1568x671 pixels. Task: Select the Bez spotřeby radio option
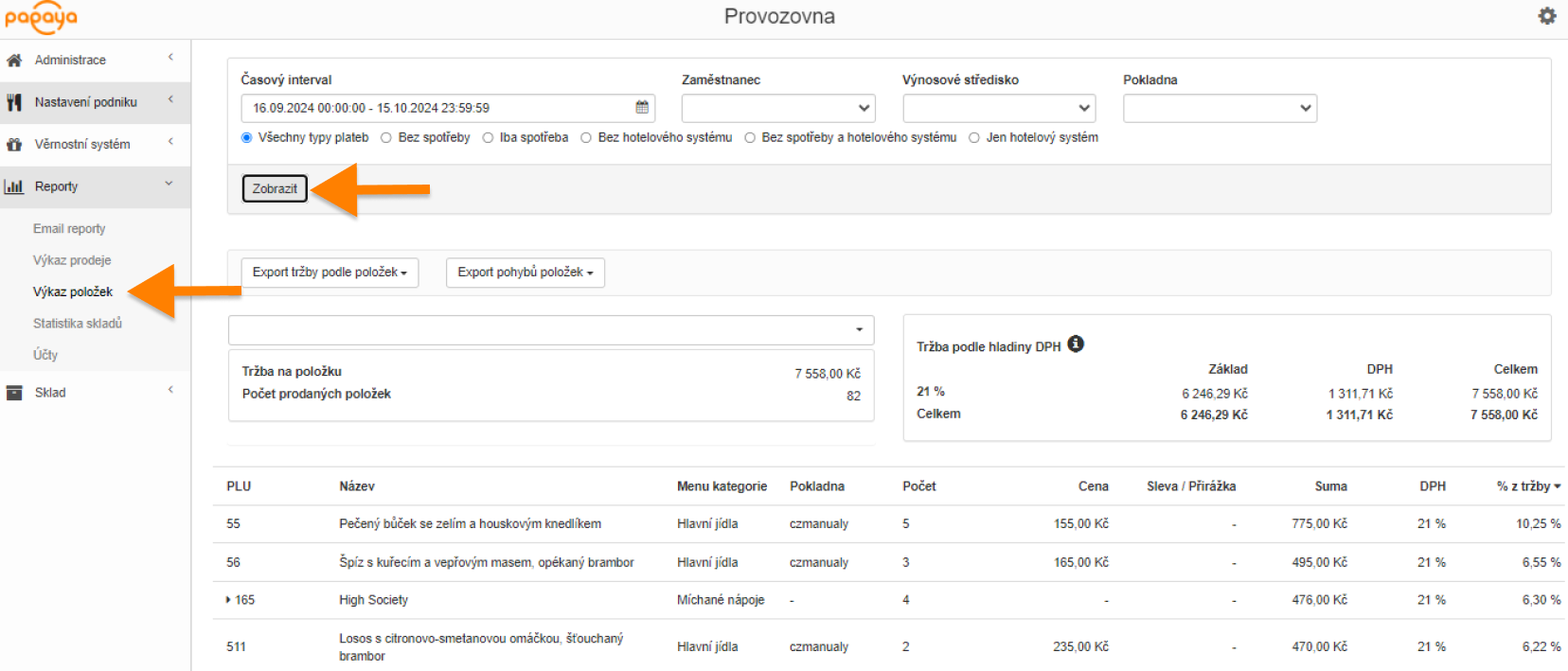[386, 138]
